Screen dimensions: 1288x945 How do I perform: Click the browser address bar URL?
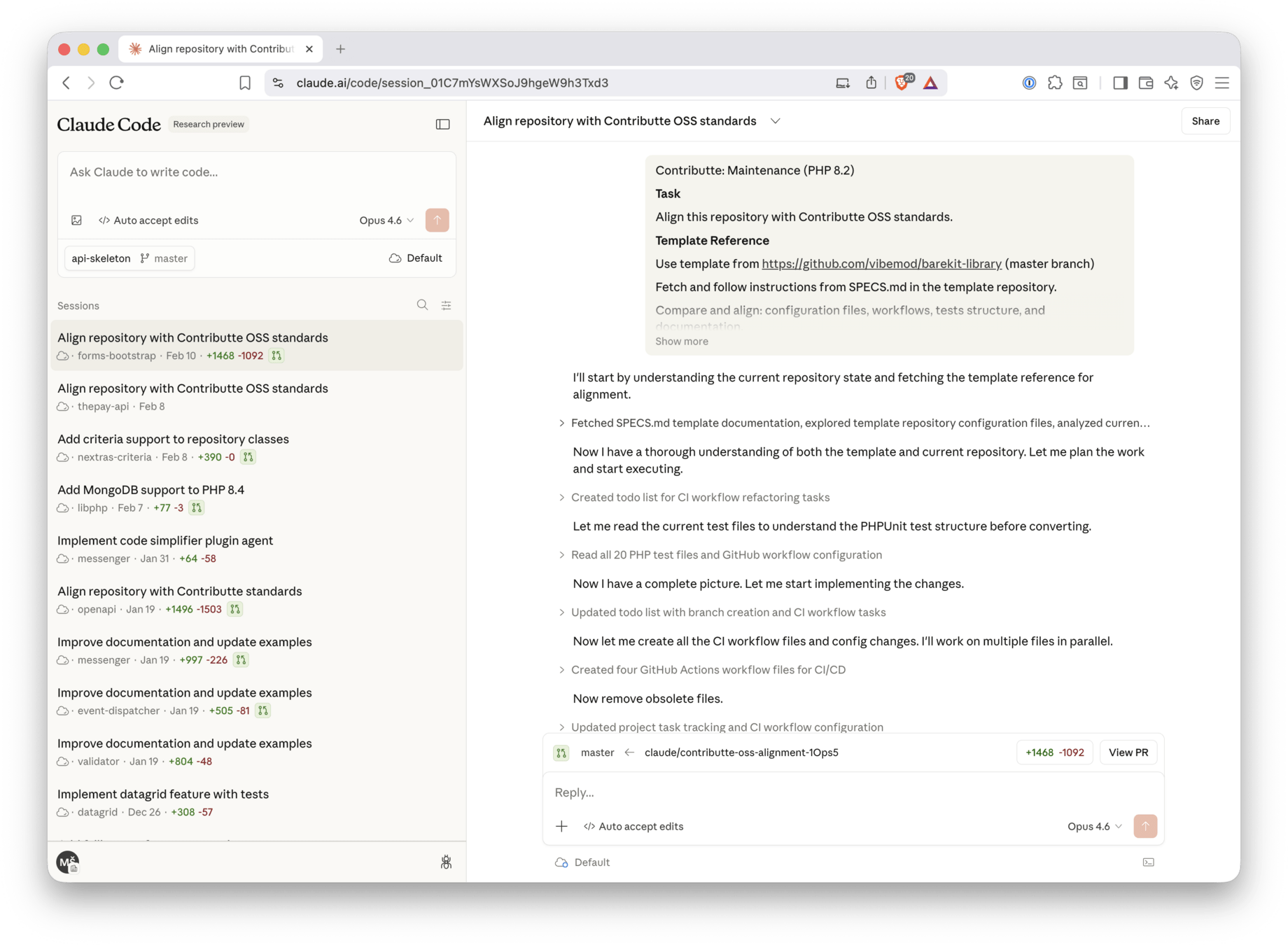tap(452, 83)
